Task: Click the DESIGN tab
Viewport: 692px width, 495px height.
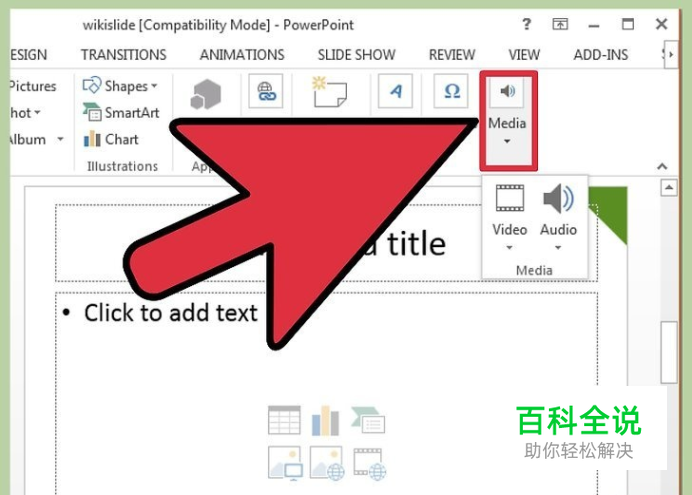Action: (x=29, y=55)
